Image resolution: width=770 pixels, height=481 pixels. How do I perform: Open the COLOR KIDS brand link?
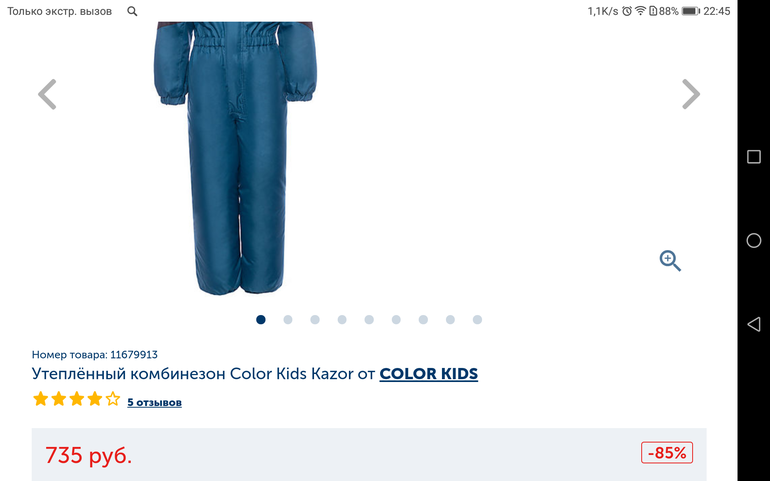[429, 374]
